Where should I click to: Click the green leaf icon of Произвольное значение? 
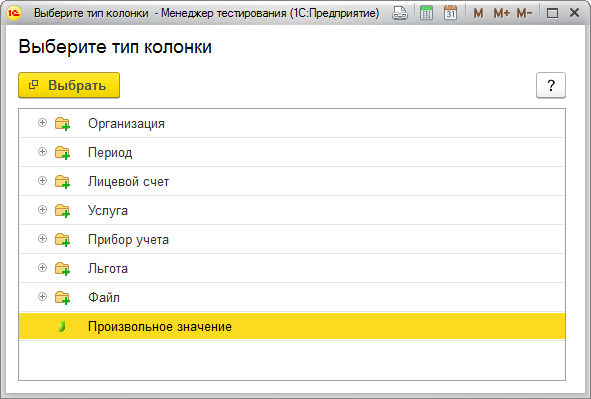(62, 326)
